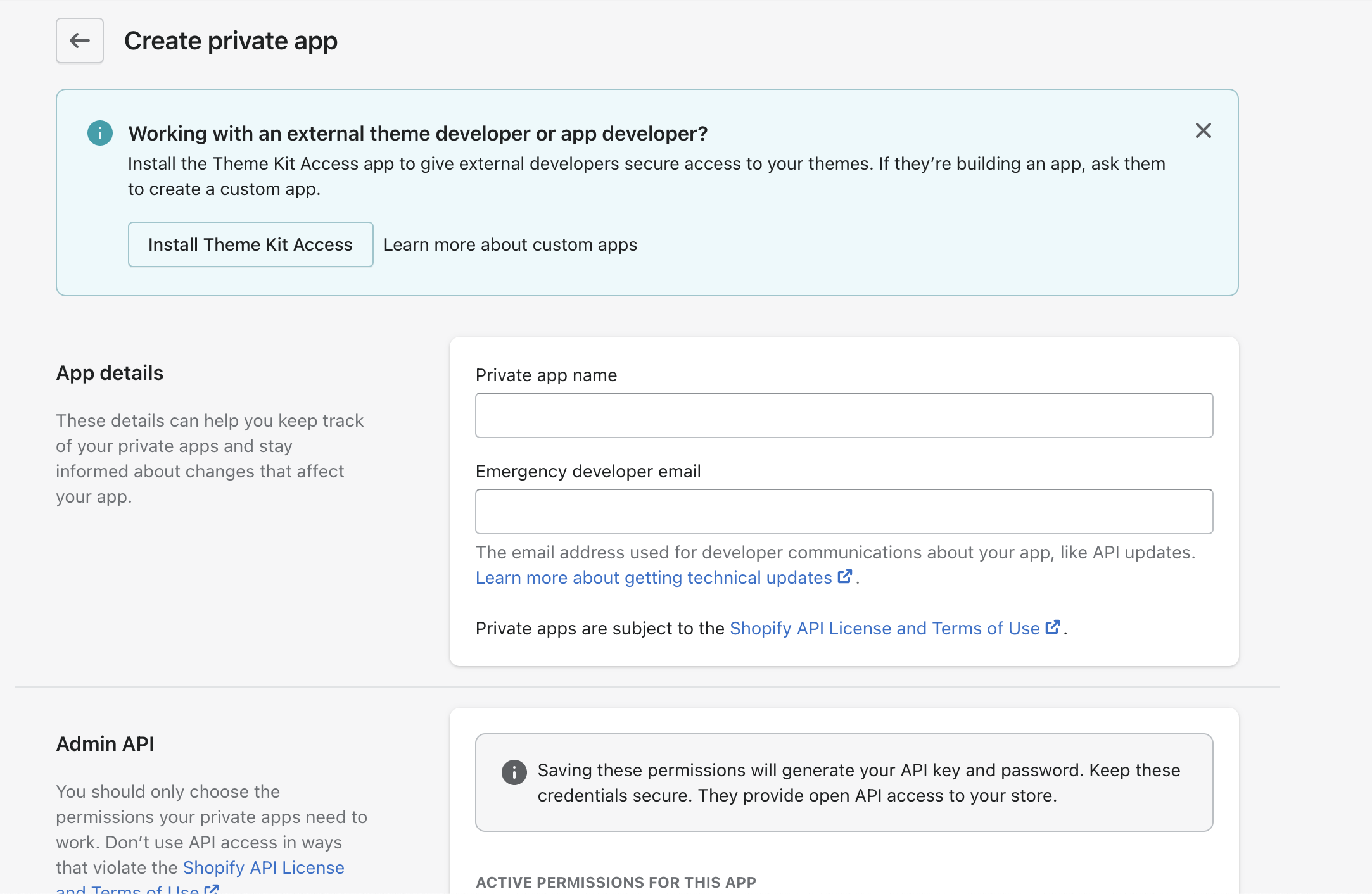Viewport: 1372px width, 894px height.
Task: Click the Admin API section heading
Action: tap(105, 744)
